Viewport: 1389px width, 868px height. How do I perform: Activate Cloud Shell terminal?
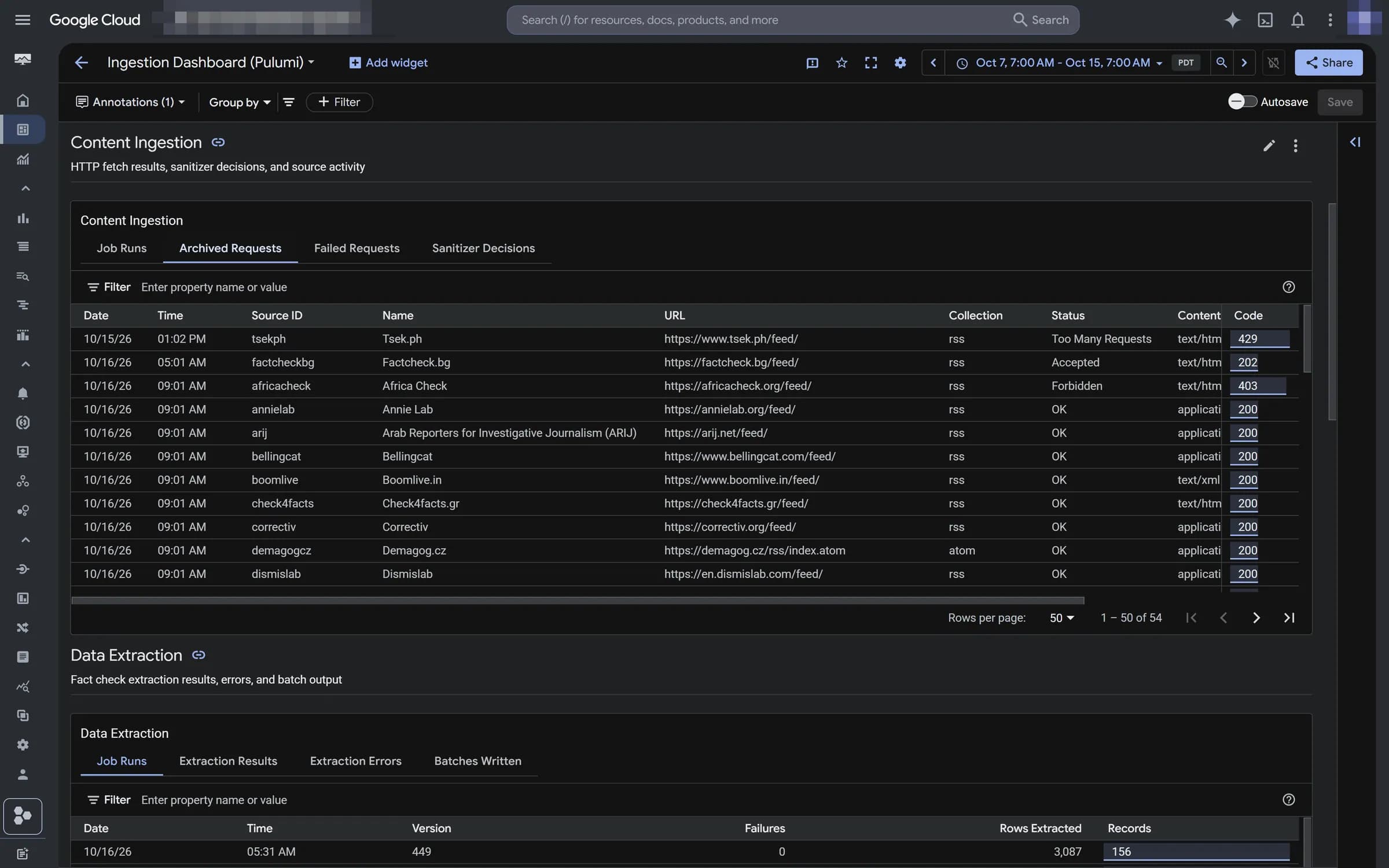coord(1265,20)
